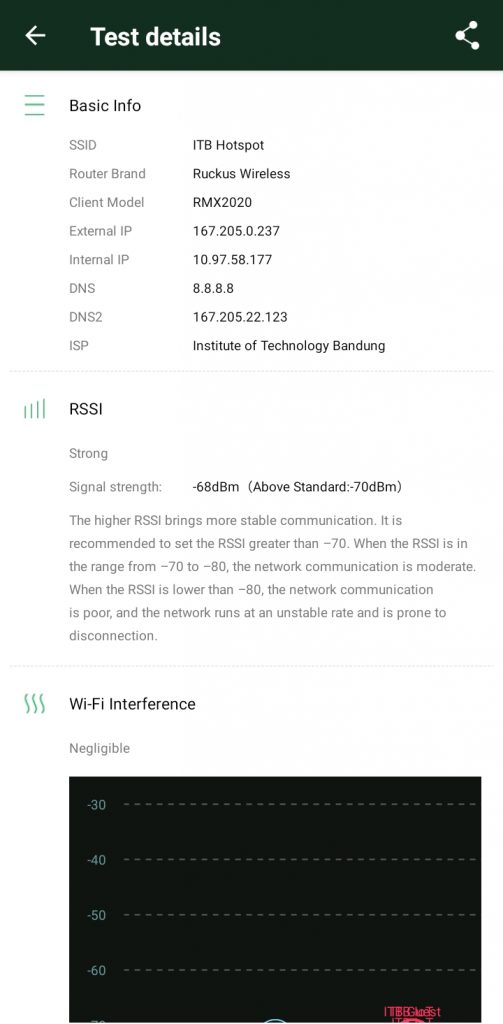Tap the DNS2 value 167.205.22.123
Image resolution: width=503 pixels, height=1024 pixels.
[x=240, y=317]
